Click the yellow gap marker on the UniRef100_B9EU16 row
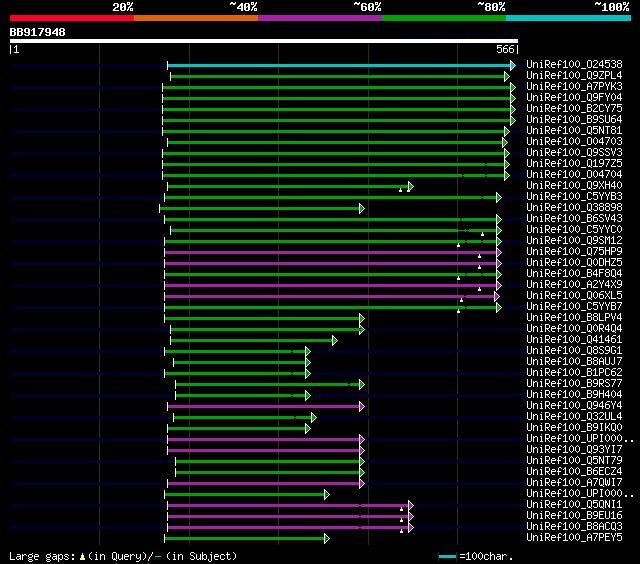This screenshot has height=564, width=640. tap(402, 520)
